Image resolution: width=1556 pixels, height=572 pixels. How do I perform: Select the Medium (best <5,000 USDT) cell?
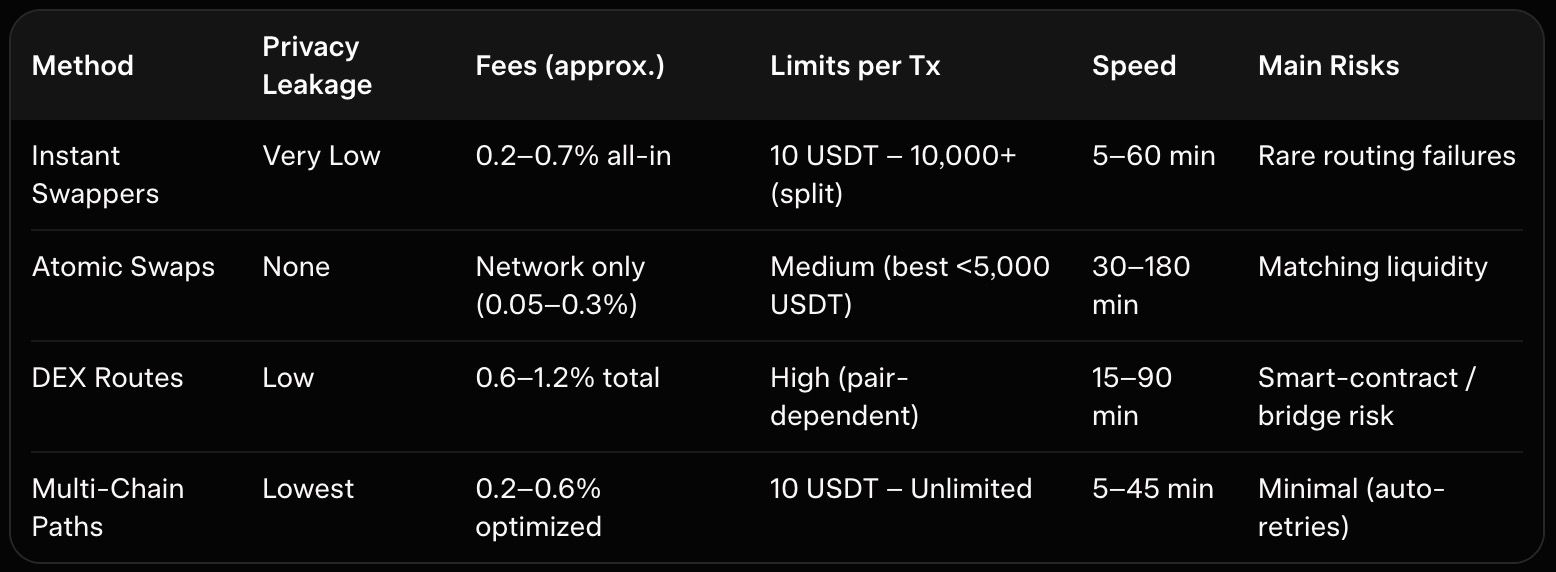pyautogui.click(x=910, y=285)
